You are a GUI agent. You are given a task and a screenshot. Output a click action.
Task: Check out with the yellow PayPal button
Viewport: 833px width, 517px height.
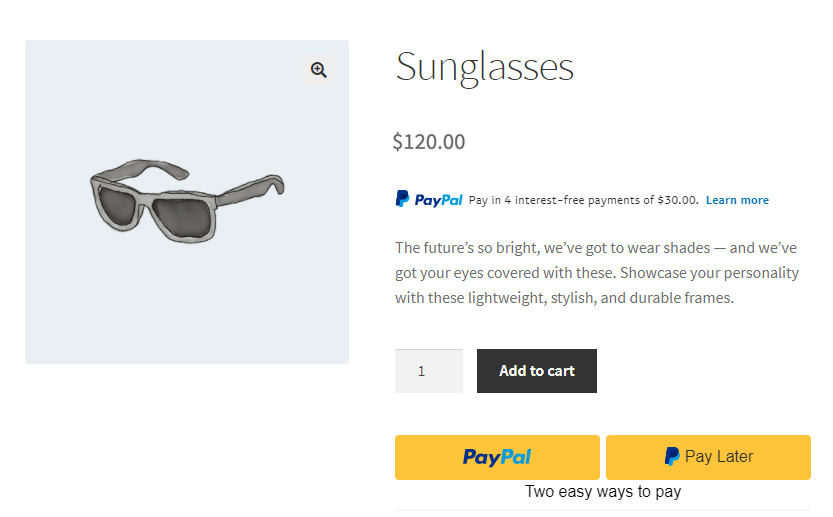click(497, 457)
